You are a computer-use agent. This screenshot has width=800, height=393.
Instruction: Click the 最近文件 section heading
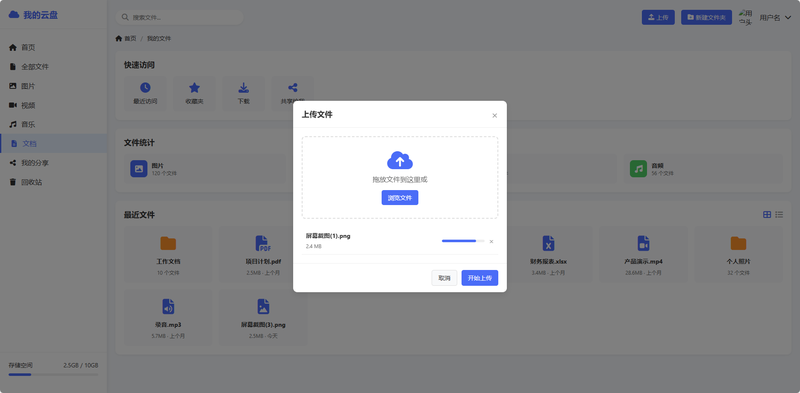click(x=139, y=215)
